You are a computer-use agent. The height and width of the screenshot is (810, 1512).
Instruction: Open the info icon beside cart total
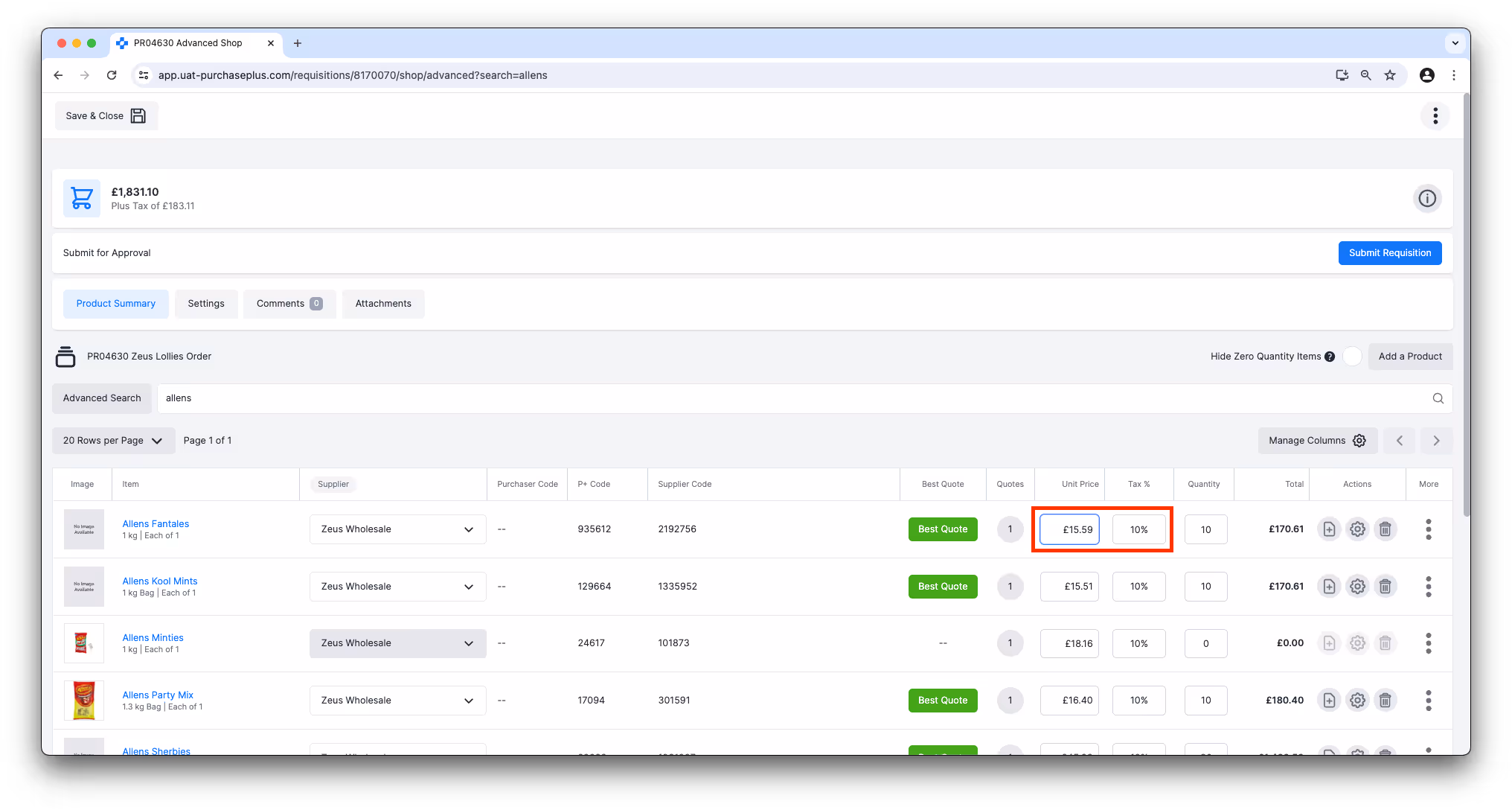point(1426,199)
